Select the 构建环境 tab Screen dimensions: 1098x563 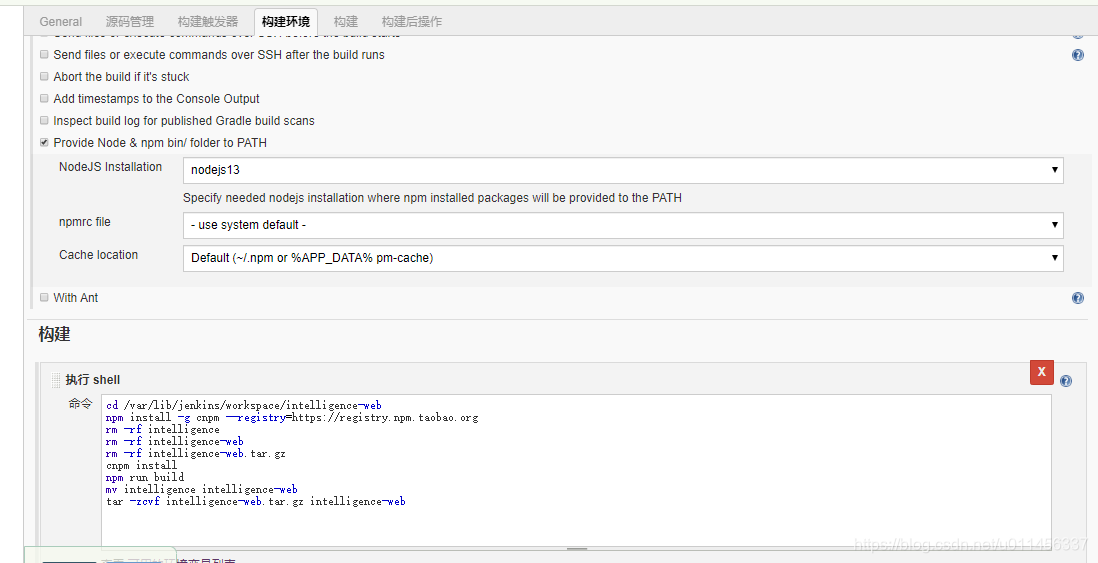(286, 22)
